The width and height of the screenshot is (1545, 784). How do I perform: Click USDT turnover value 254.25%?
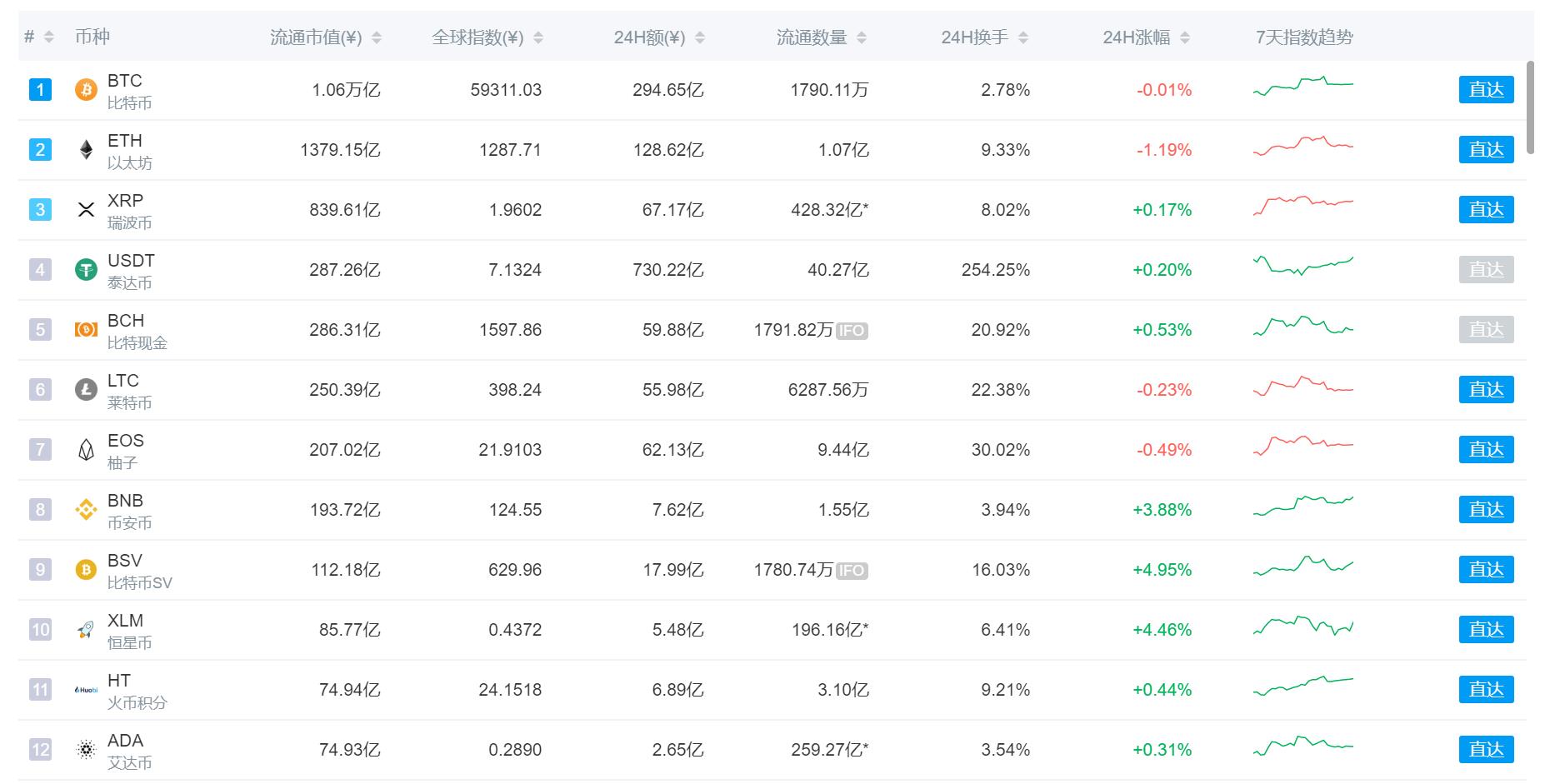coord(996,270)
